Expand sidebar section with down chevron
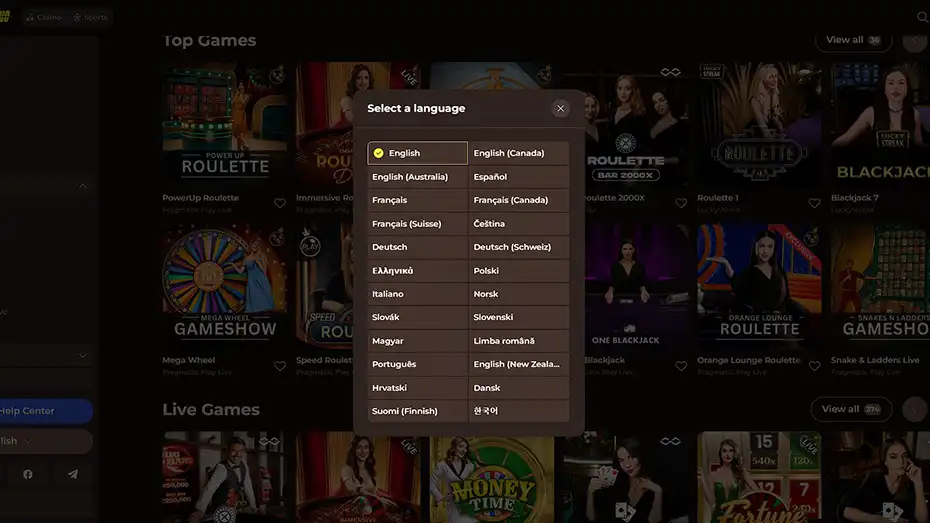Viewport: 930px width, 523px height. tap(82, 356)
